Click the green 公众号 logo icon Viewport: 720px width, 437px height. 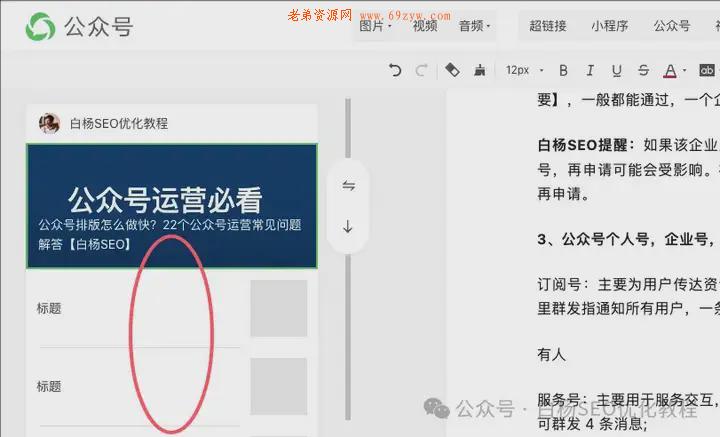pos(40,26)
